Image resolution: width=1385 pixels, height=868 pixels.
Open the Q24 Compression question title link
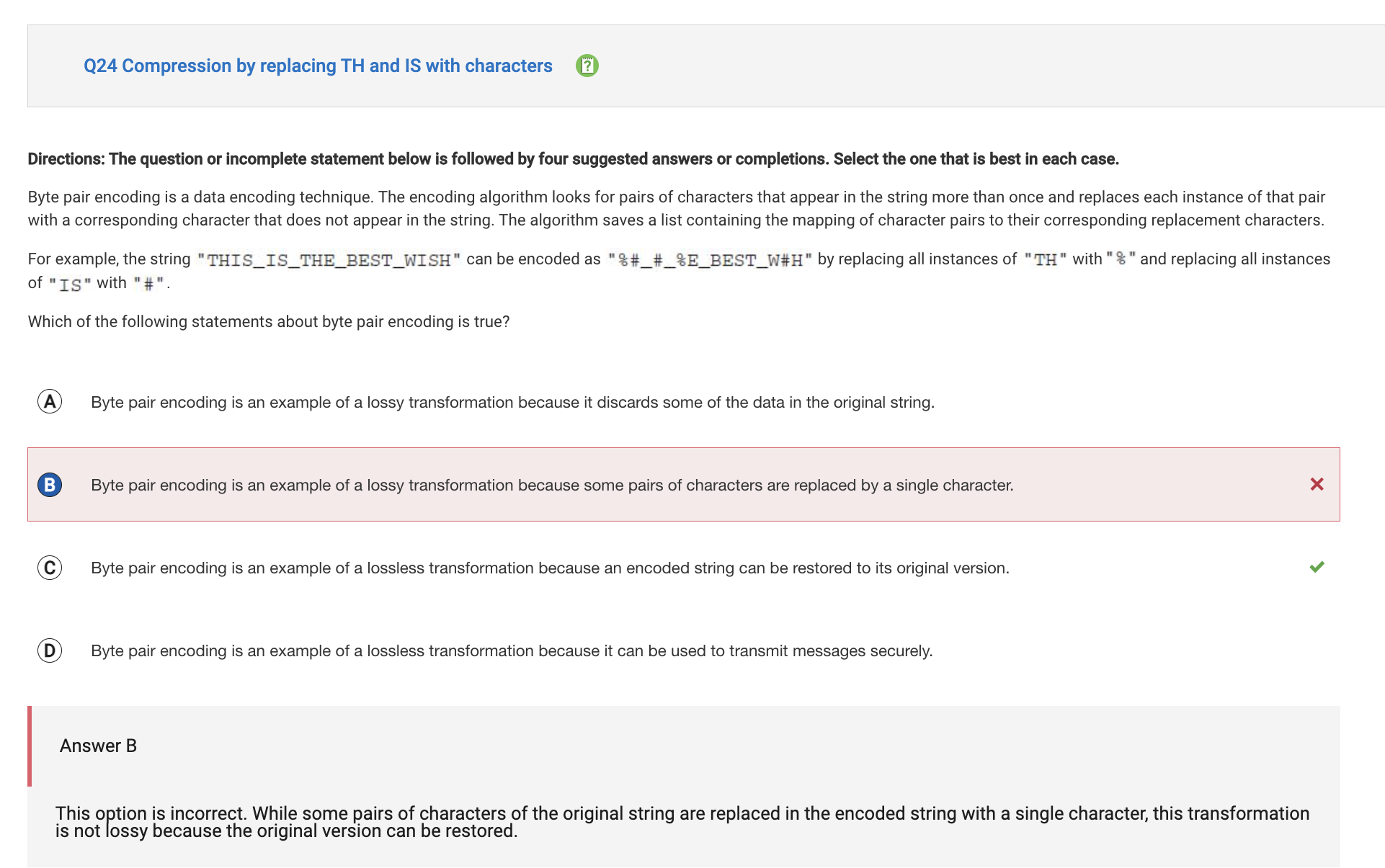coord(318,66)
